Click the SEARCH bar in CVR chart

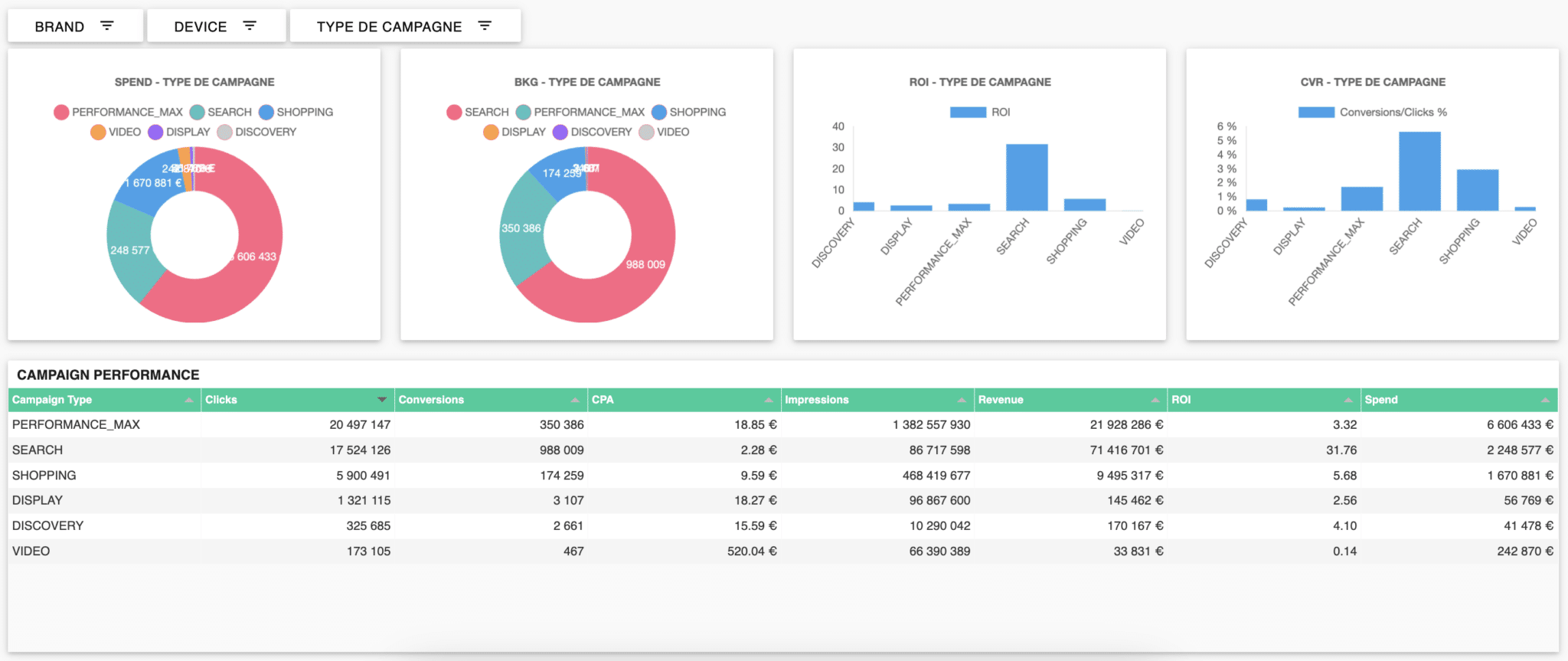click(x=1419, y=171)
